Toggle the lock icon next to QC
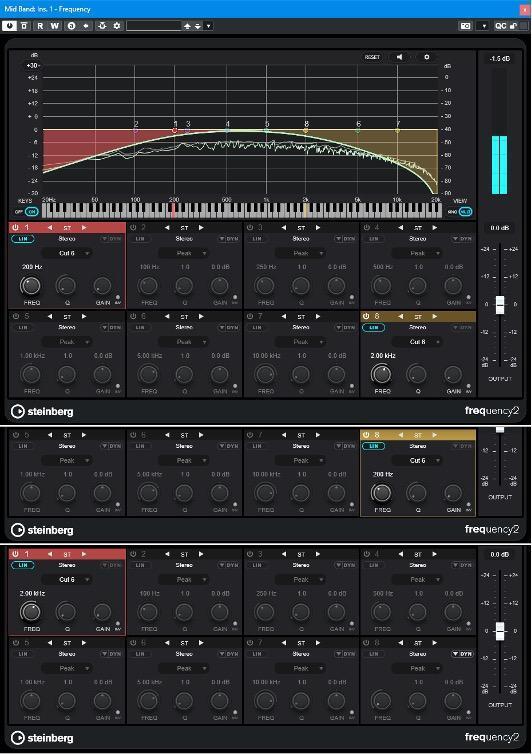532x754 pixels. 513,26
